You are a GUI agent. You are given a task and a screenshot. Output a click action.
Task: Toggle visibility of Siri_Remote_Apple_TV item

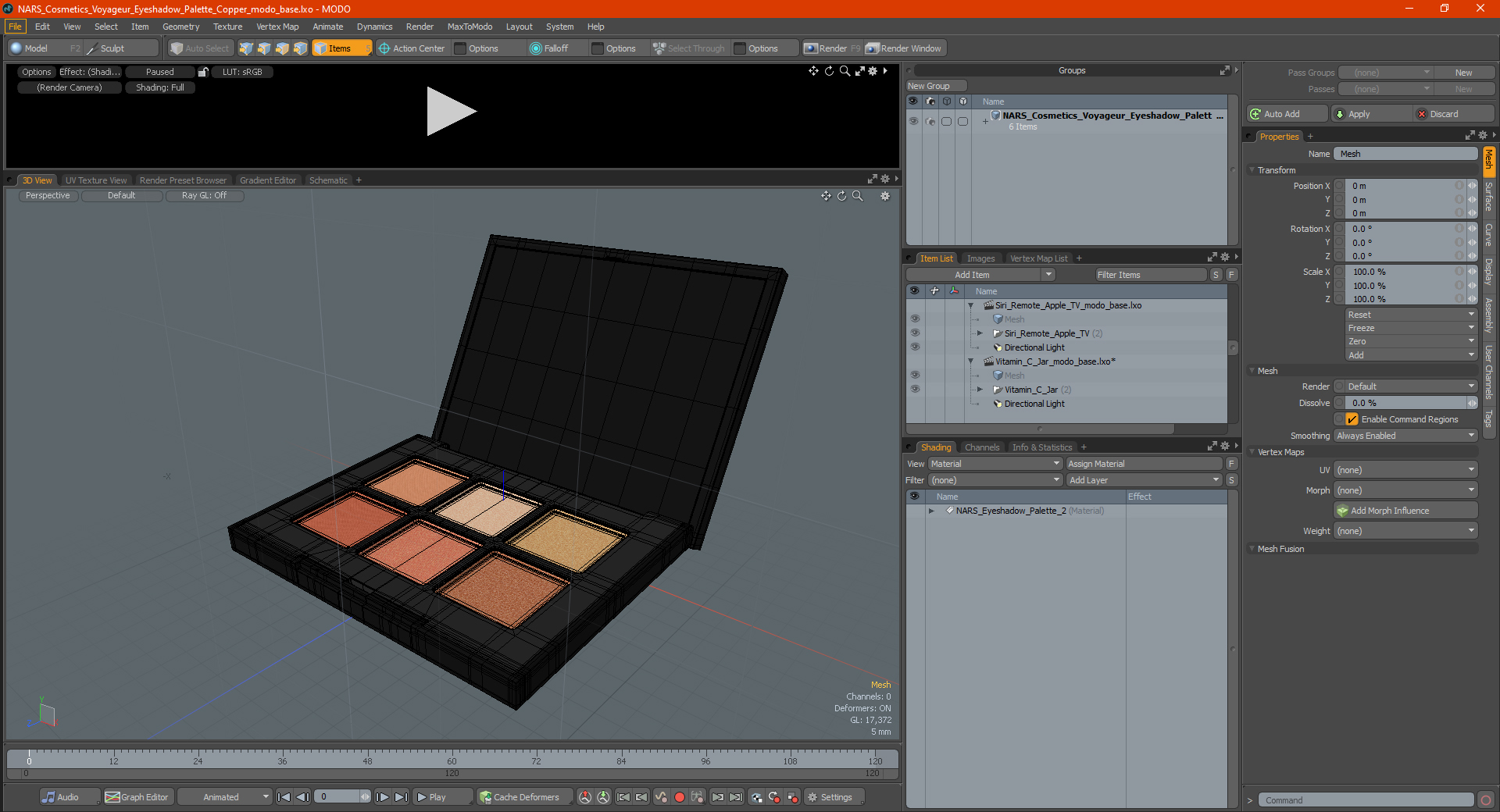pos(915,333)
